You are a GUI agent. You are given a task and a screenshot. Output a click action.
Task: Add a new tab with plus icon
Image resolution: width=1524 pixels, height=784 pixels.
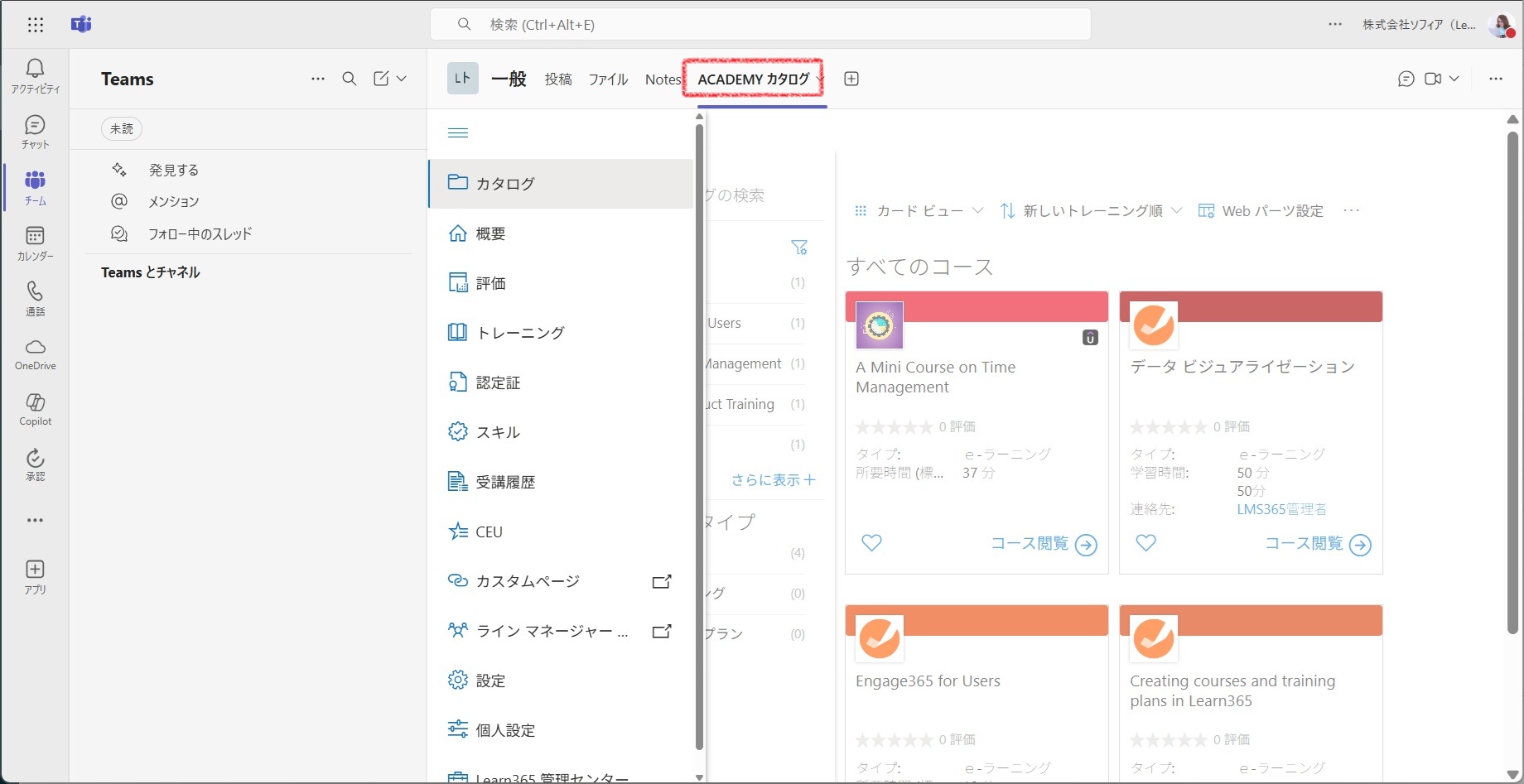851,79
